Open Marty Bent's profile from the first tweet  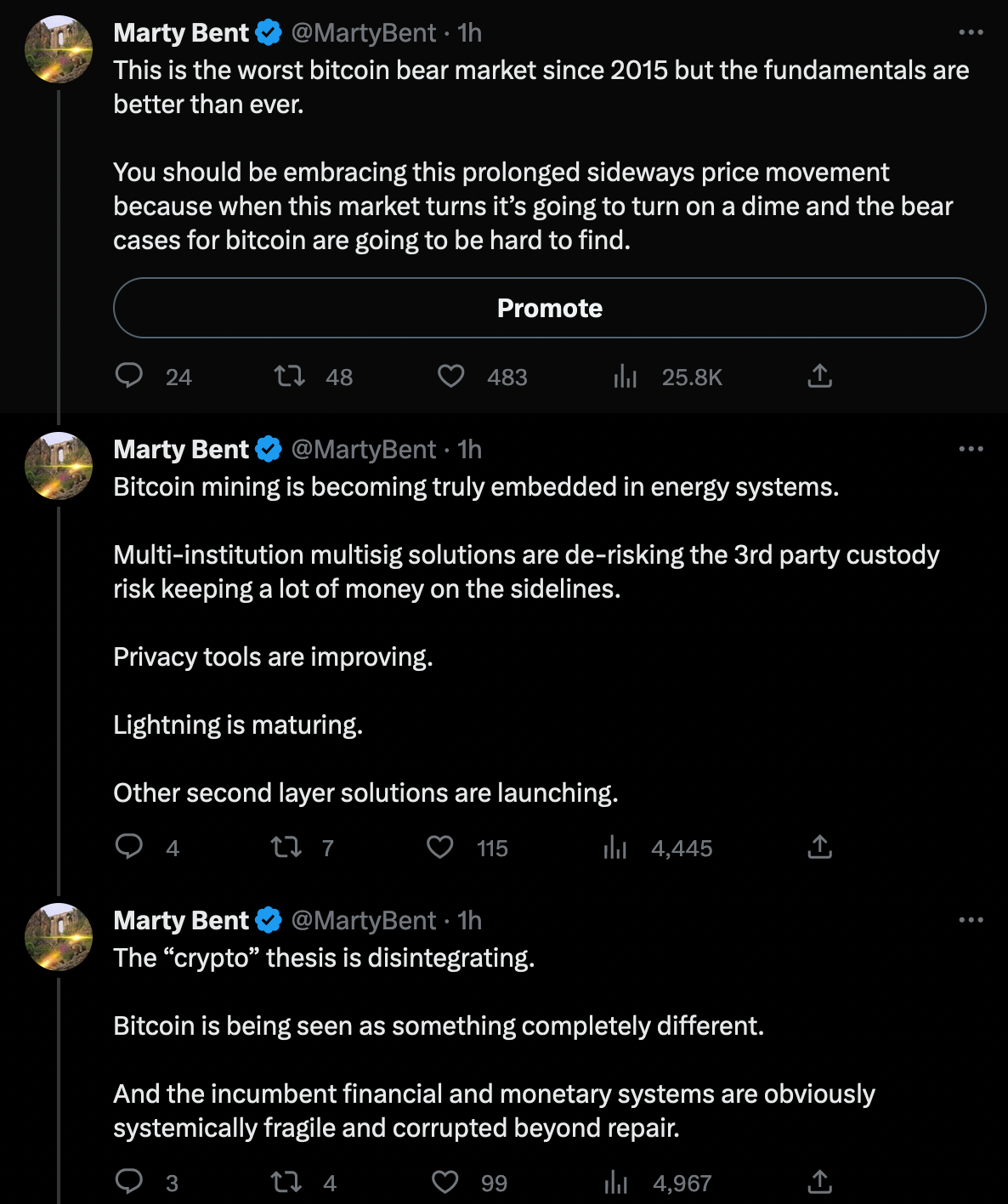click(181, 32)
